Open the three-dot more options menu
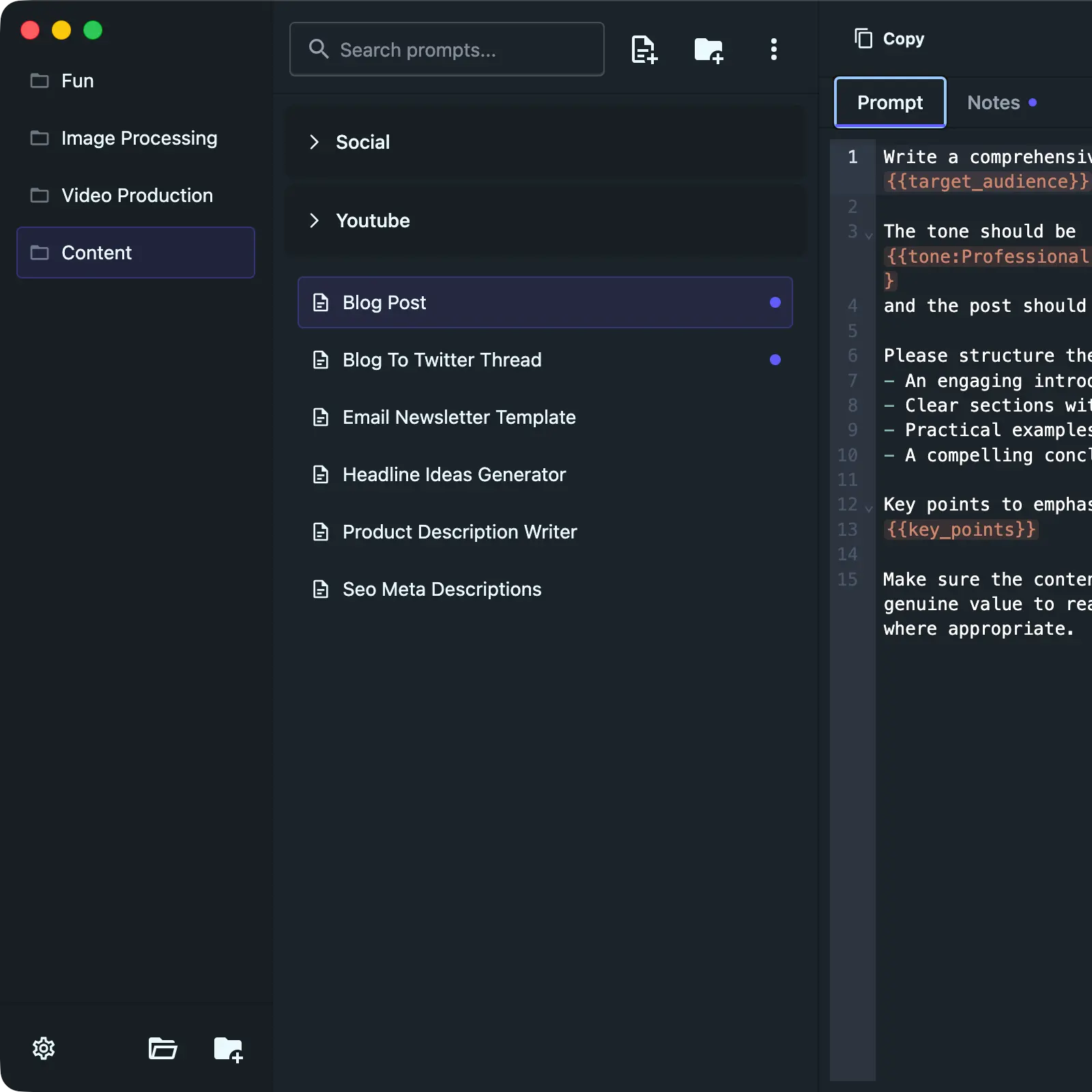The image size is (1092, 1092). 773,49
